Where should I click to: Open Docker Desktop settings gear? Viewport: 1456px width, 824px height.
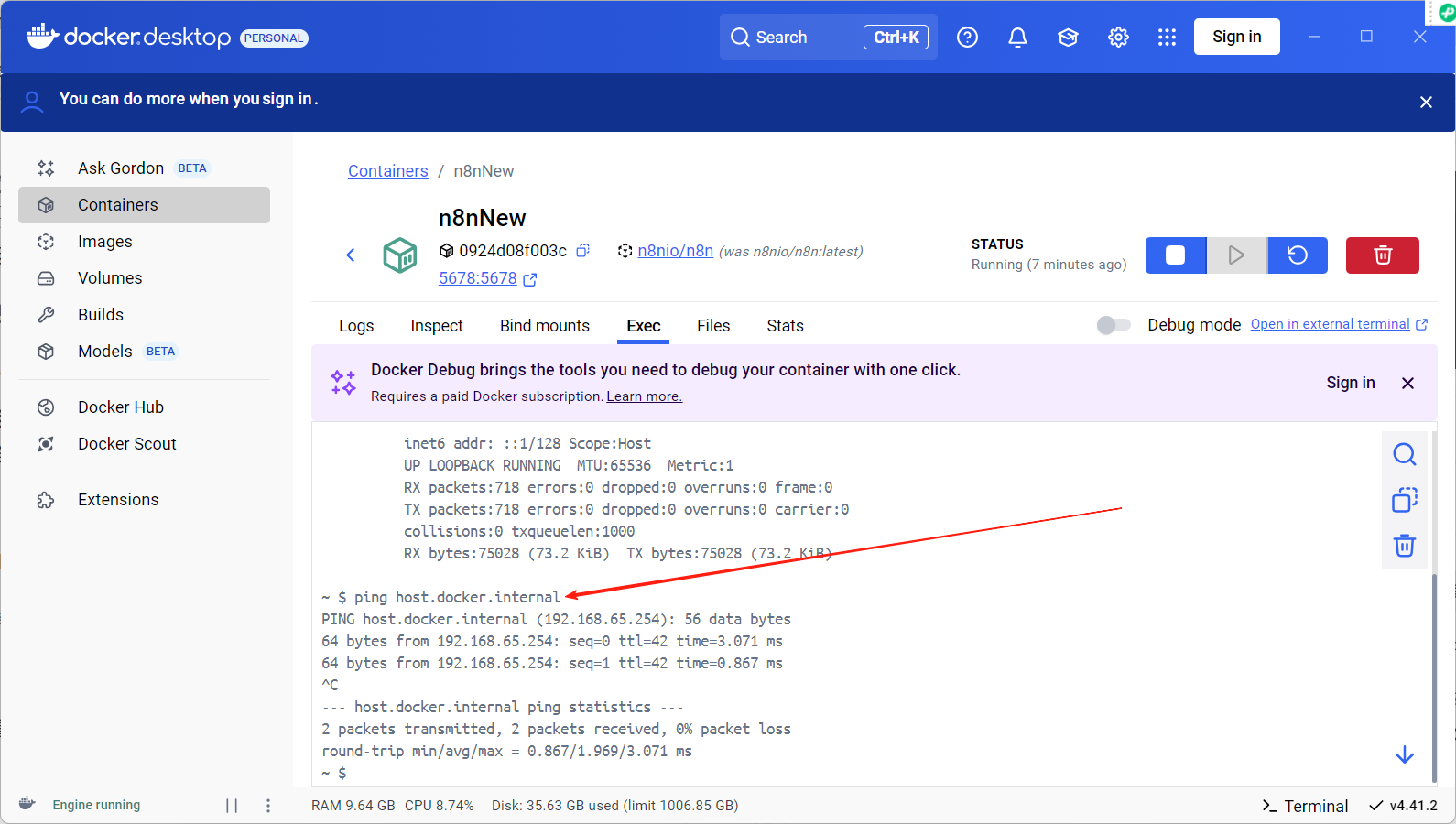click(x=1118, y=38)
